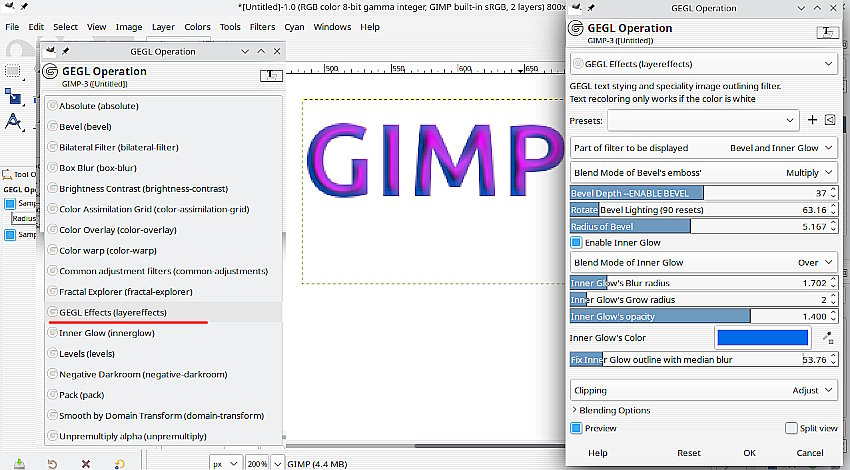This screenshot has width=850, height=470.
Task: Open Blend Mode of Inner Glow dropdown
Action: [x=703, y=262]
